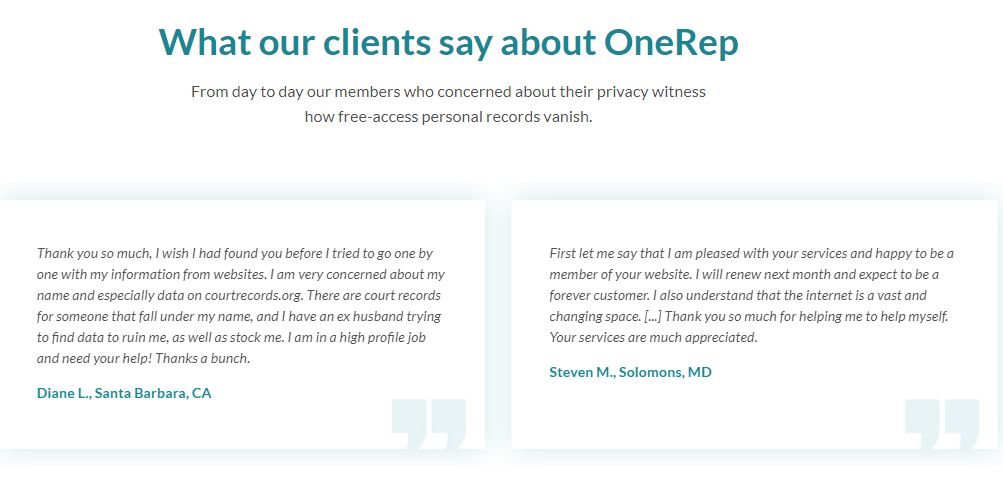
Task: Click the opening line Thank you so much, I wish
Action: (110, 254)
